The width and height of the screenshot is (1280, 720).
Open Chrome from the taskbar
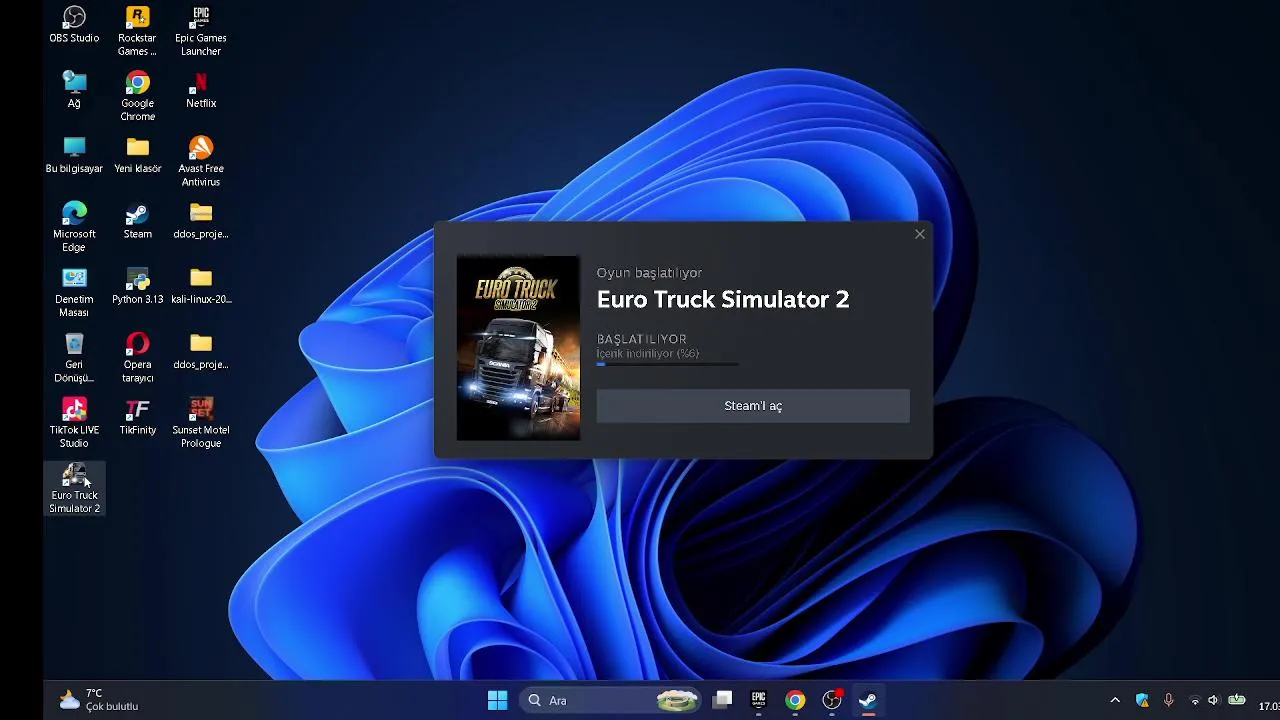[795, 700]
